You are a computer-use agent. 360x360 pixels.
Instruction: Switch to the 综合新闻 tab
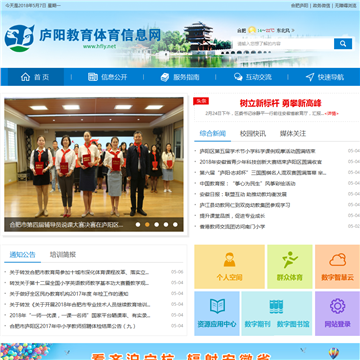[213, 134]
